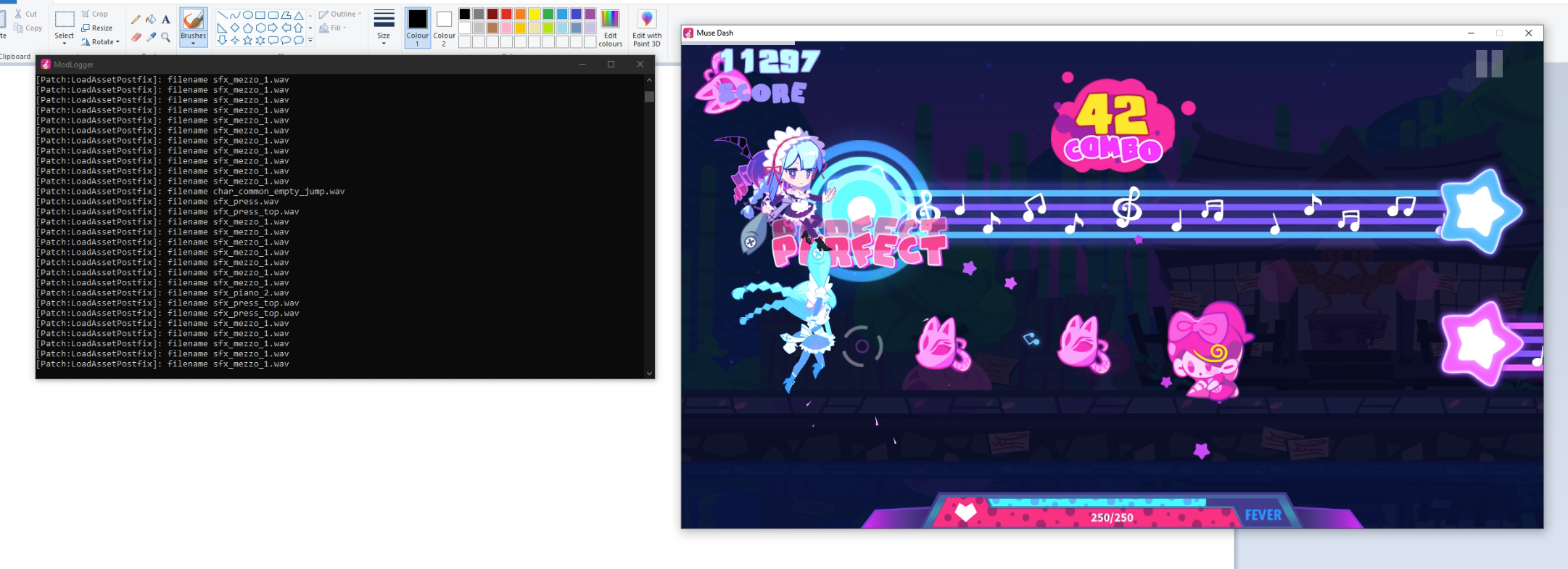Open the line Size dropdown
This screenshot has width=1568, height=569.
click(x=384, y=28)
